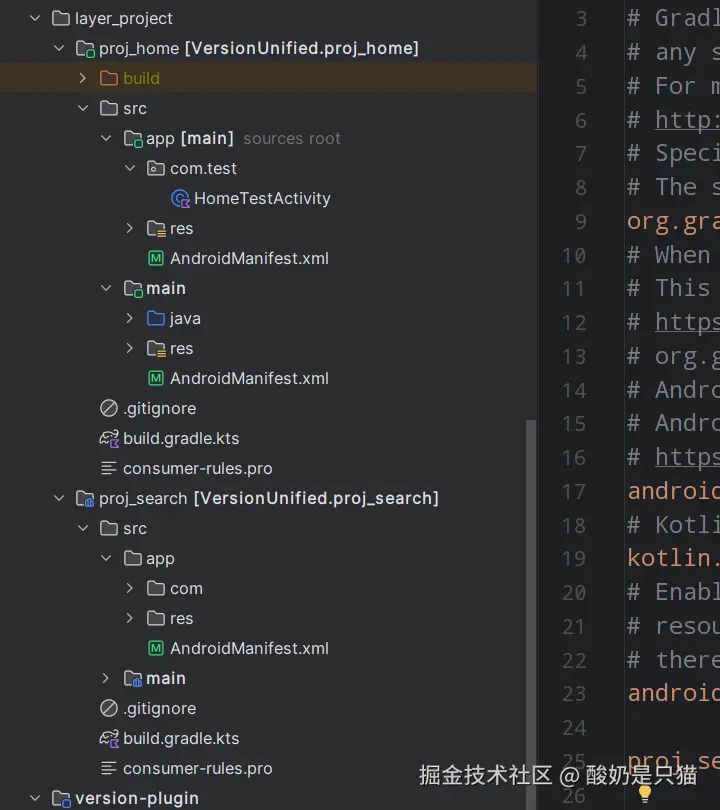Click the main module folder icon under proj_home
720x810 pixels.
133,289
